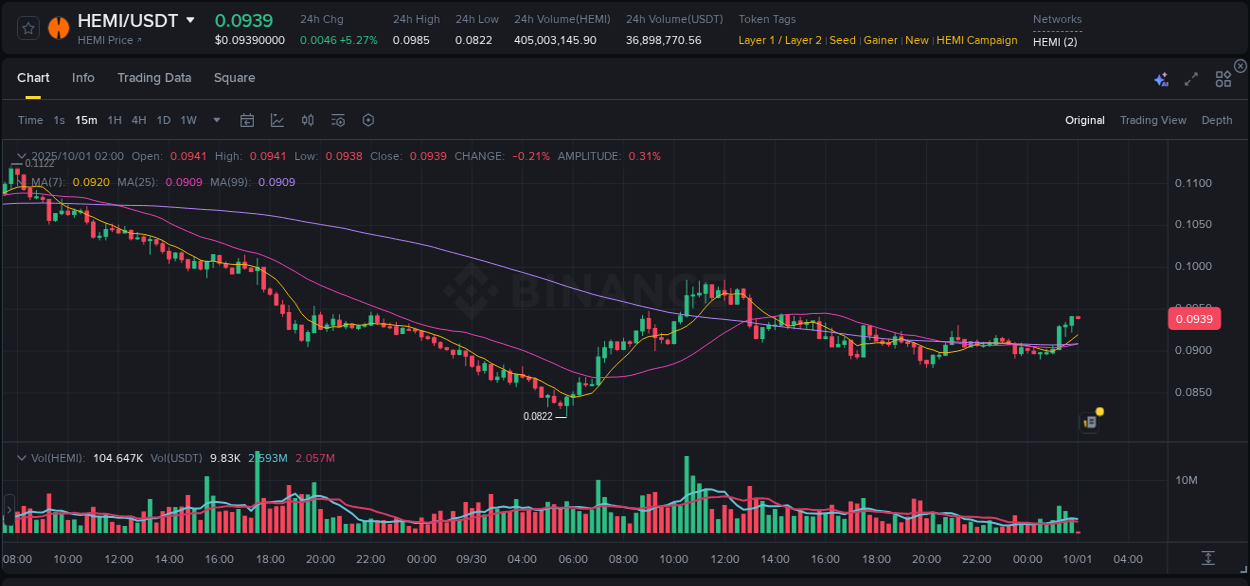The image size is (1250, 586).
Task: Open the indicator list settings icon
Action: point(337,119)
